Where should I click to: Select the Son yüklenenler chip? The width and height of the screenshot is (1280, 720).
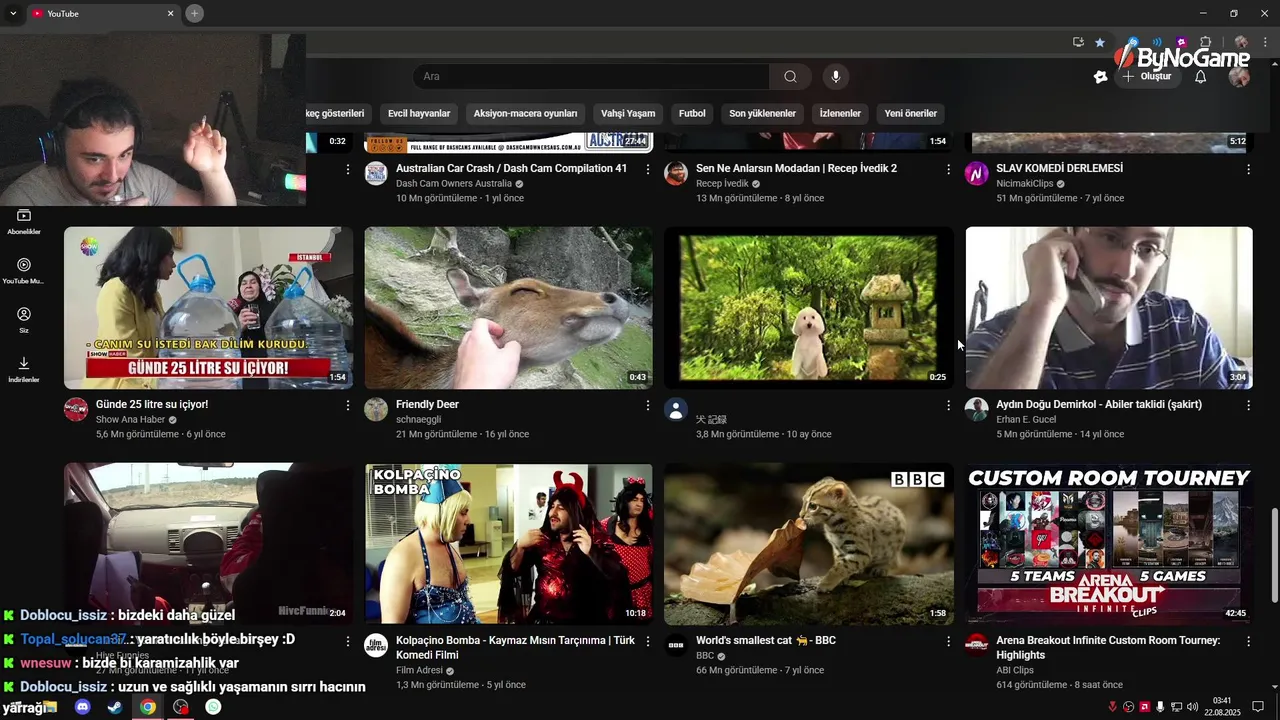coord(762,113)
